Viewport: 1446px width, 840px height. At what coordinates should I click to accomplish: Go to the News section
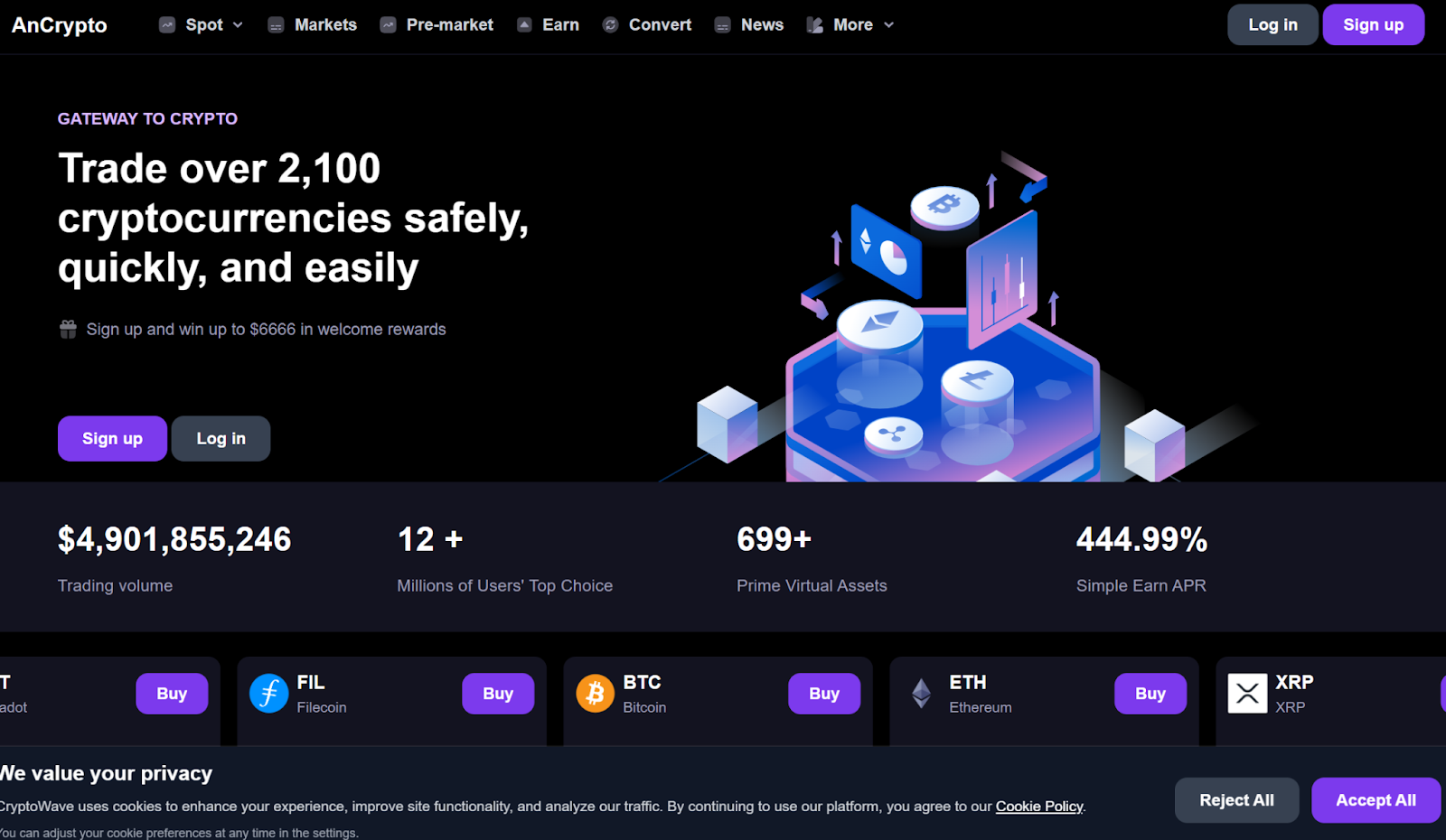tap(761, 25)
